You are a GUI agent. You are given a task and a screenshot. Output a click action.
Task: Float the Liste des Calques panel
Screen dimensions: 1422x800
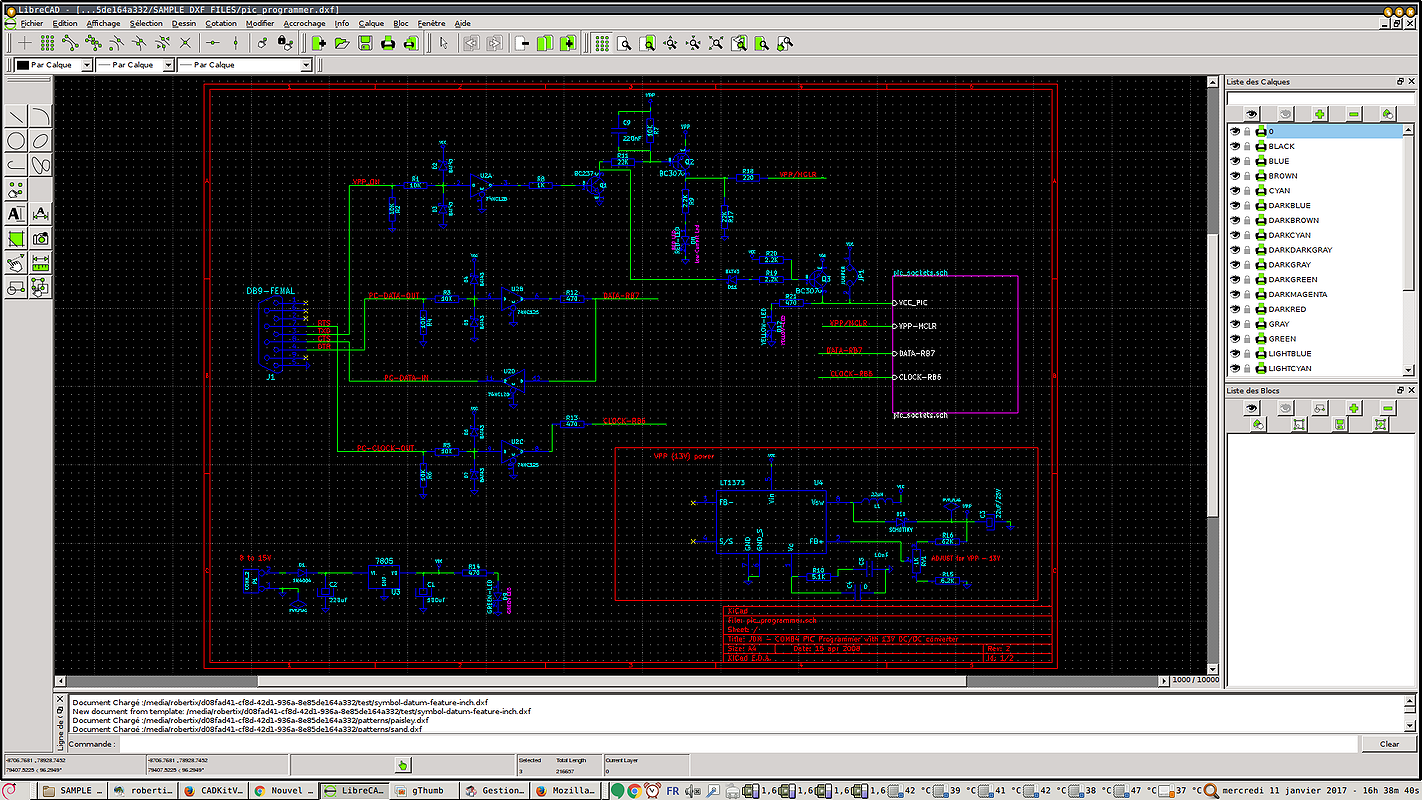(1400, 82)
